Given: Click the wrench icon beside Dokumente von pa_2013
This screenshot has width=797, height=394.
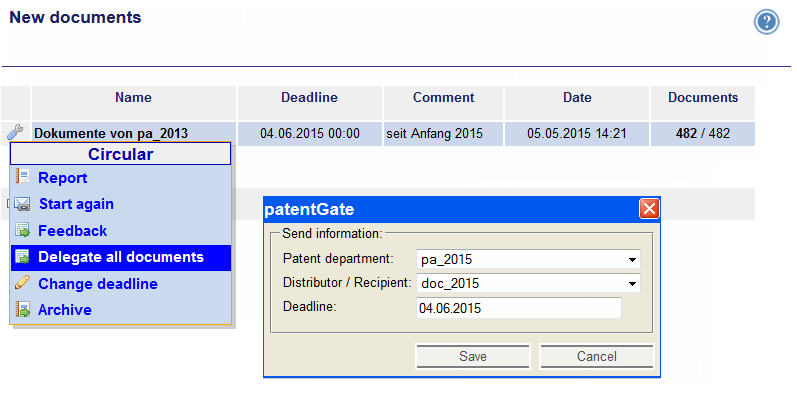Looking at the screenshot, I should coord(15,133).
